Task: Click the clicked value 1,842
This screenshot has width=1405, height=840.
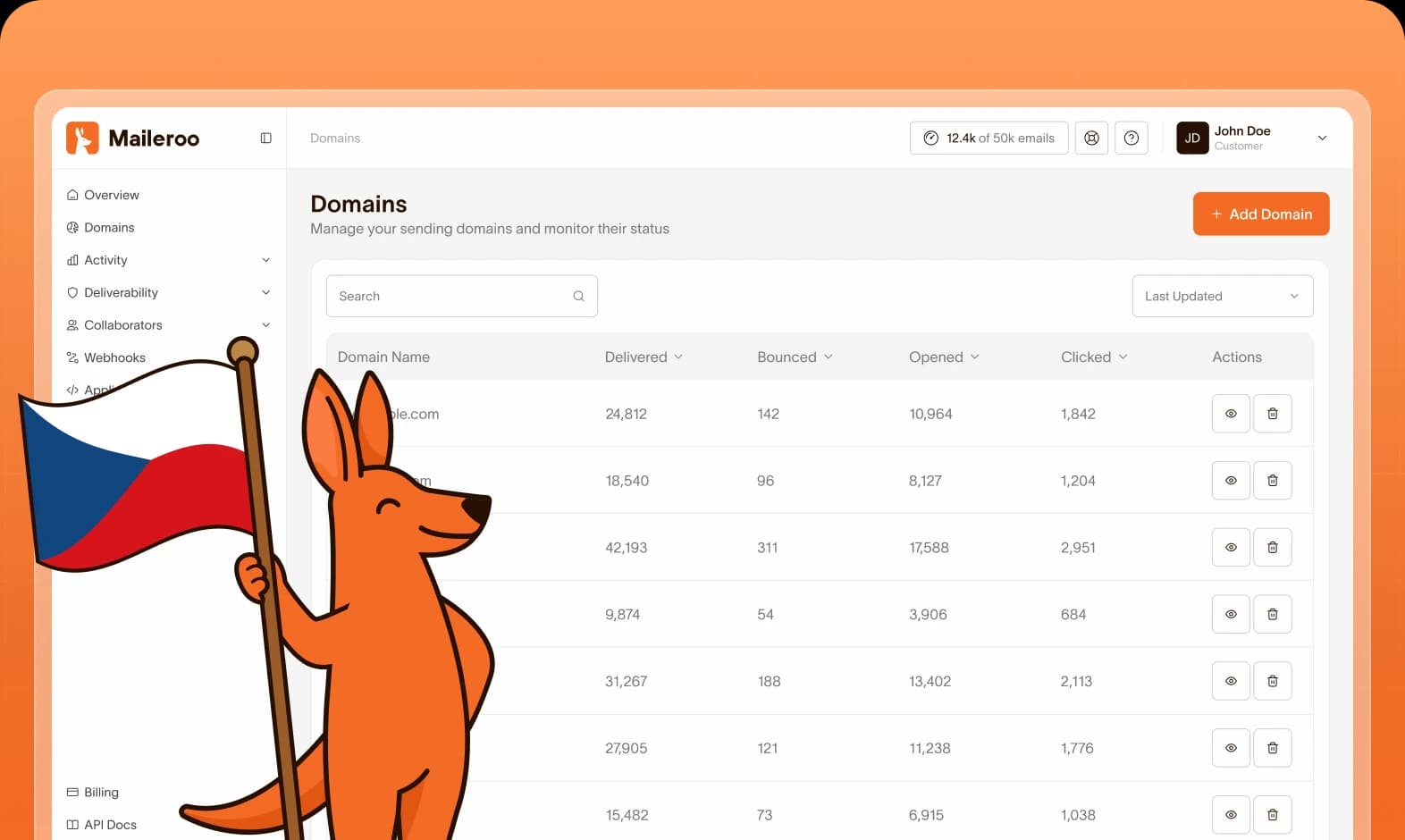Action: [1078, 414]
